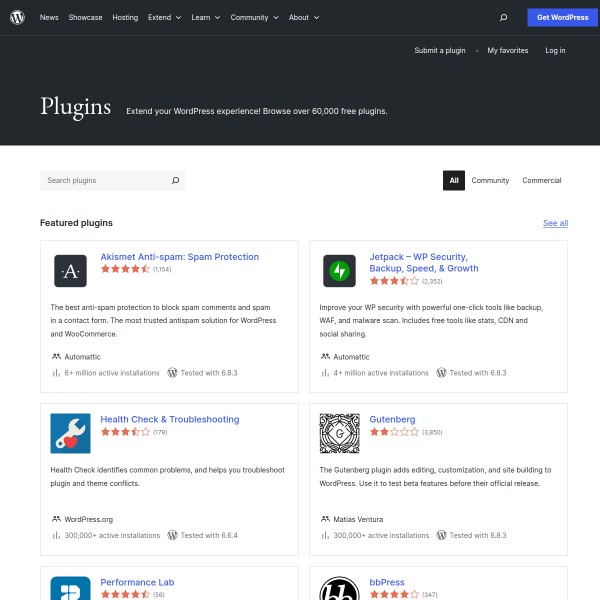
Task: Open the bbPress title link
Action: pyautogui.click(x=387, y=582)
